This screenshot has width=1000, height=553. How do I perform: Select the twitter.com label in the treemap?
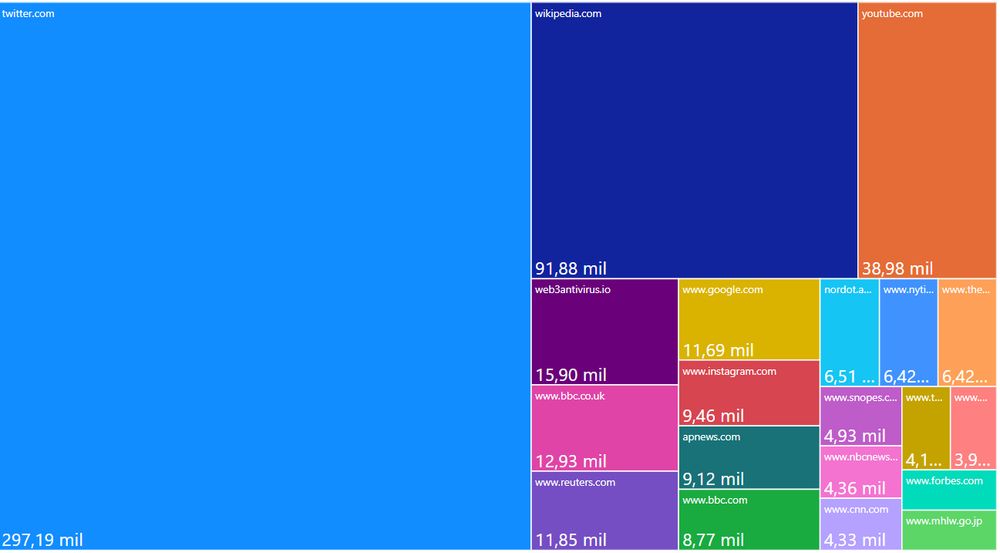pyautogui.click(x=28, y=13)
